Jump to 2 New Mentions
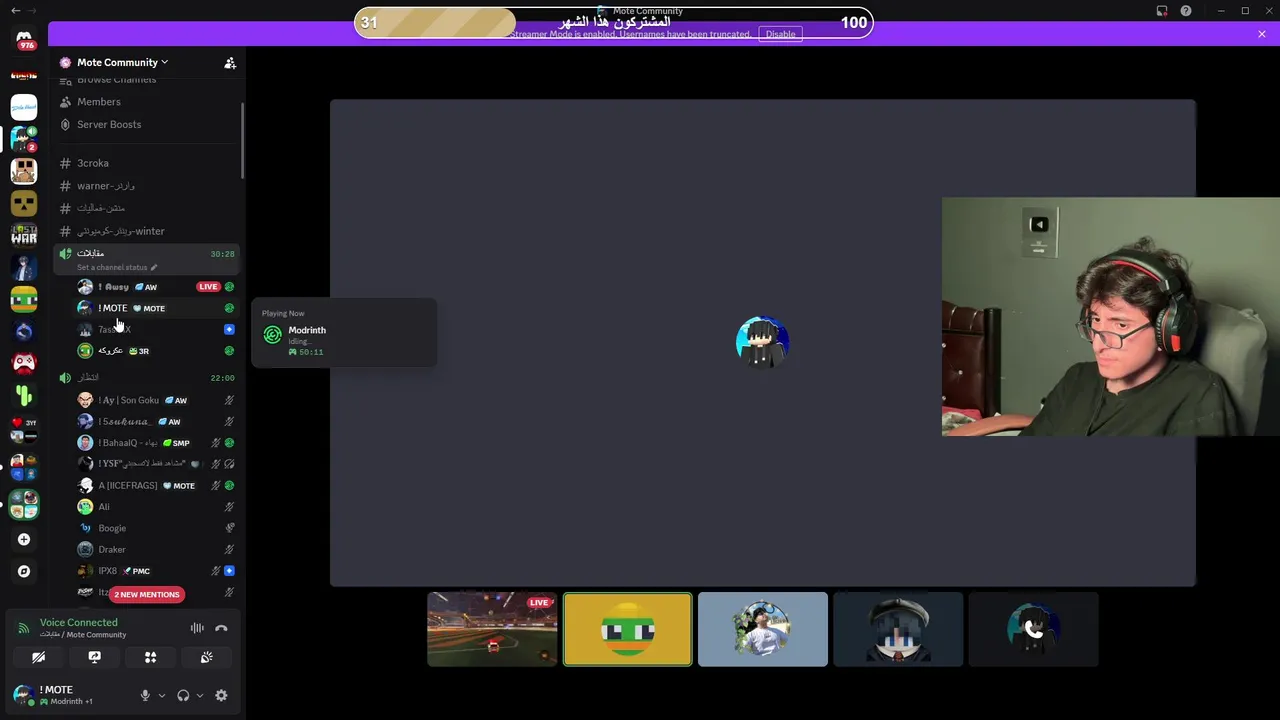The height and width of the screenshot is (720, 1280). tap(147, 594)
